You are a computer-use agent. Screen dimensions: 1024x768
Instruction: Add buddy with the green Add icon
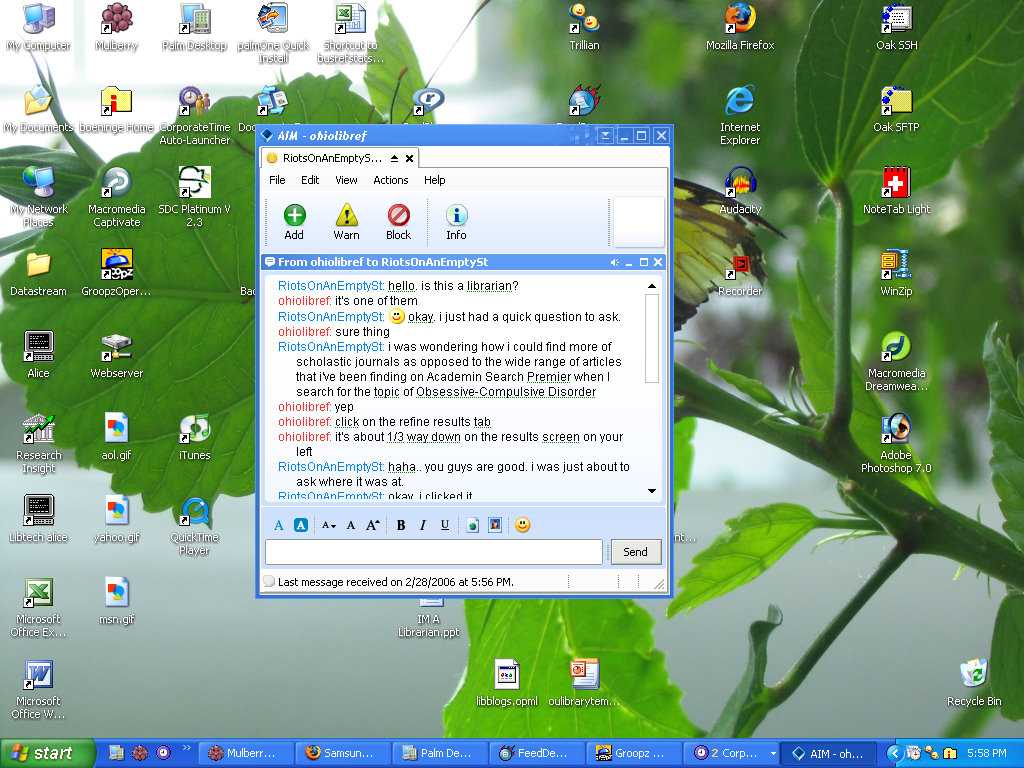(x=294, y=222)
